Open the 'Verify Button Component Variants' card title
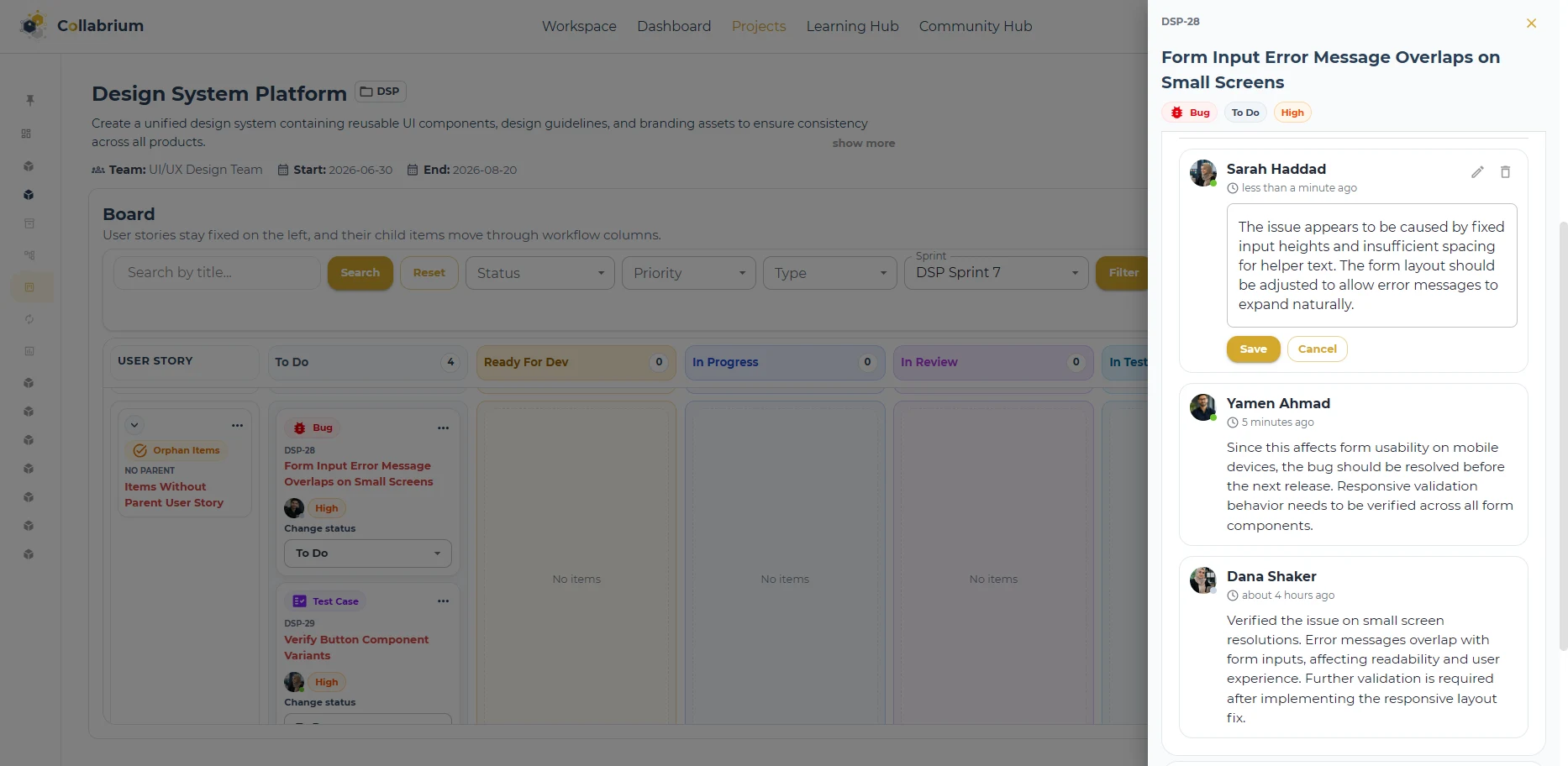 tap(356, 648)
